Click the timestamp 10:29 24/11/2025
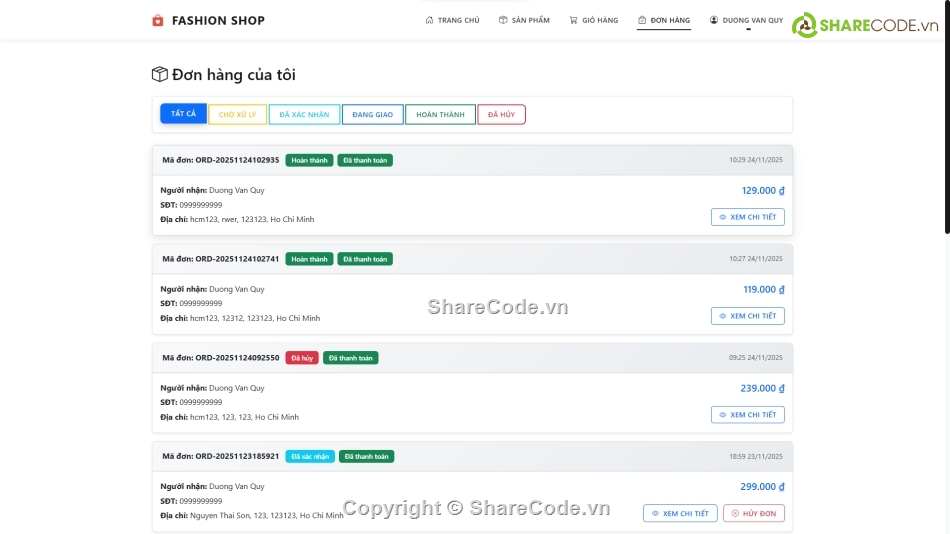Image resolution: width=950 pixels, height=534 pixels. pyautogui.click(x=756, y=160)
